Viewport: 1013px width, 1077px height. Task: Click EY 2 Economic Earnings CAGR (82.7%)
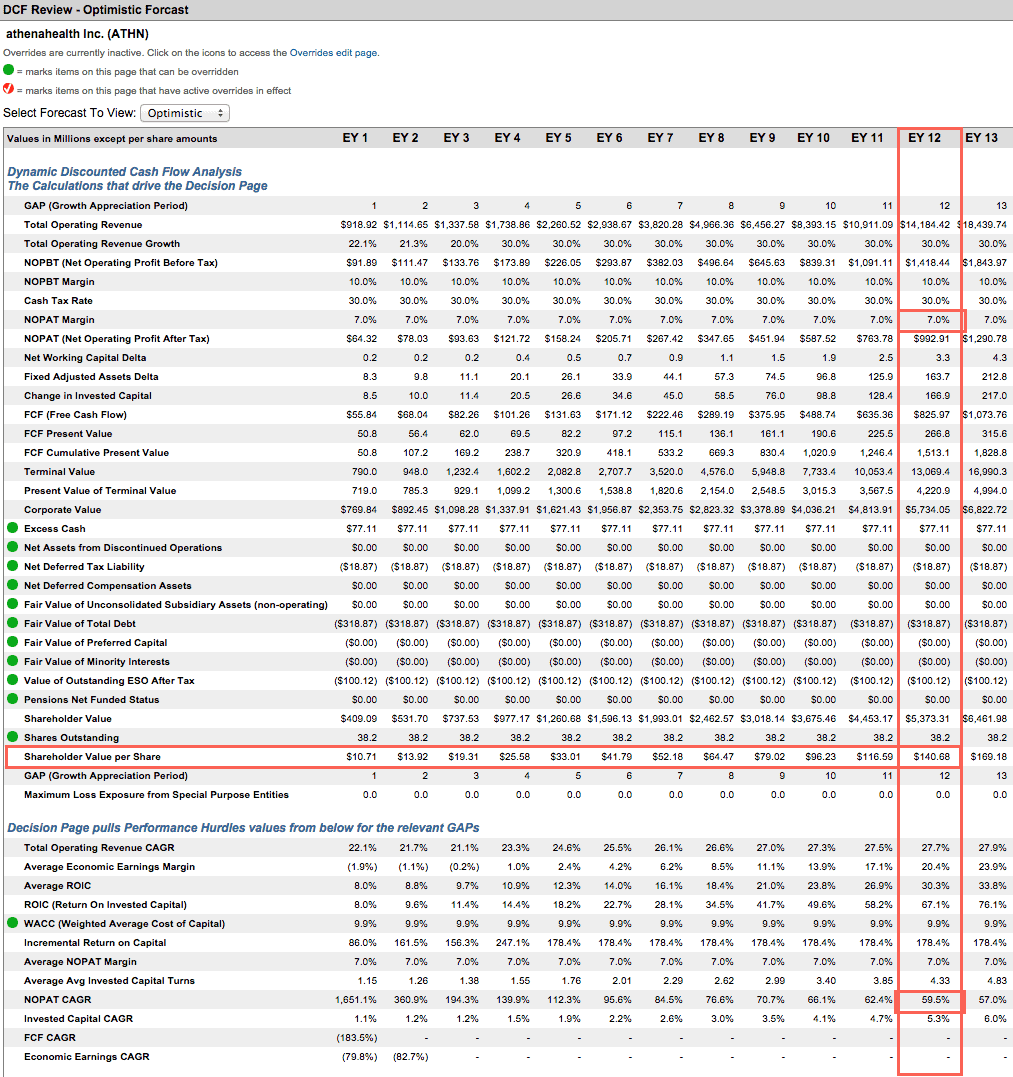click(410, 1056)
